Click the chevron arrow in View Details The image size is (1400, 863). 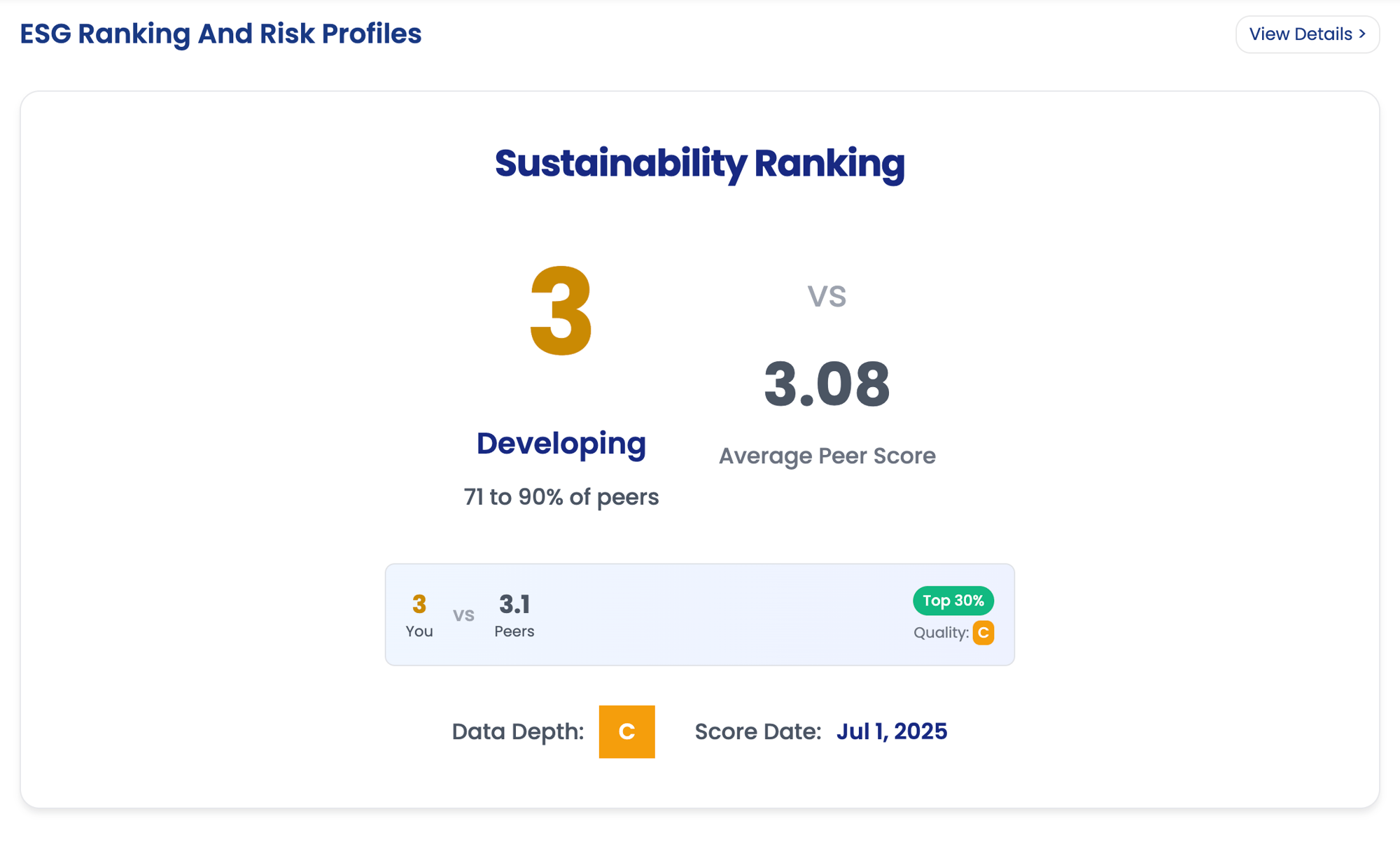coord(1362,34)
